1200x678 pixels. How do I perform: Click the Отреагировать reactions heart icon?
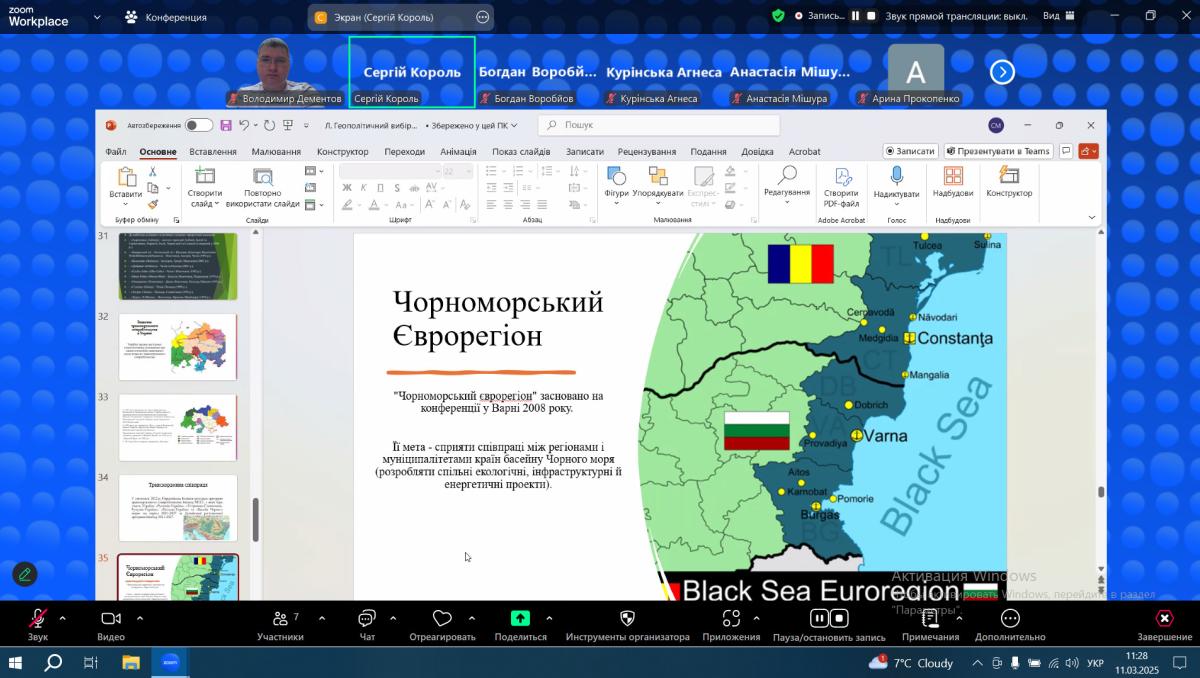coord(442,619)
